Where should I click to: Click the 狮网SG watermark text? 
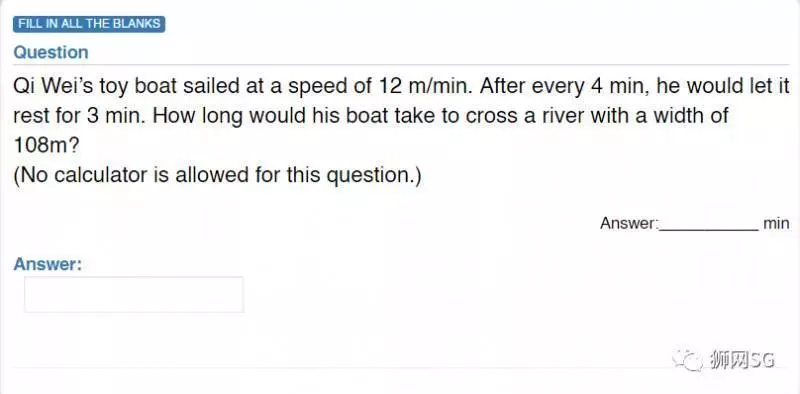(x=741, y=360)
